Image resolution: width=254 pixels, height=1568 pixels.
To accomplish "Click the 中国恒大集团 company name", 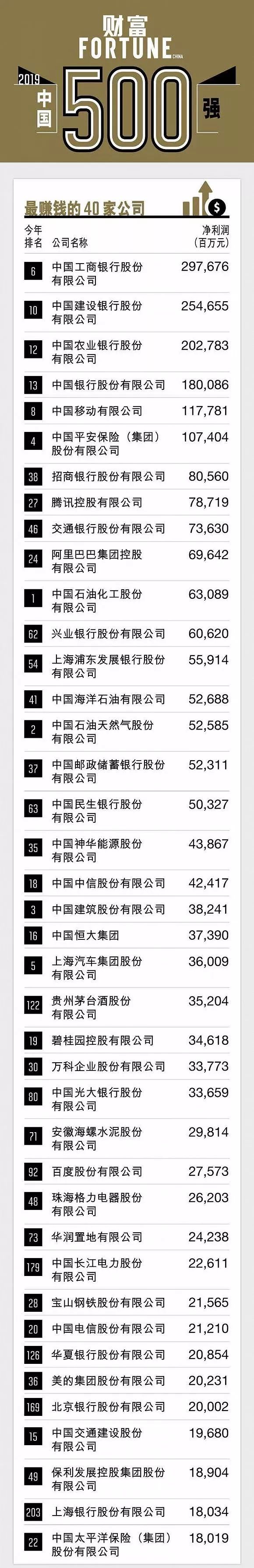I will [x=85, y=935].
